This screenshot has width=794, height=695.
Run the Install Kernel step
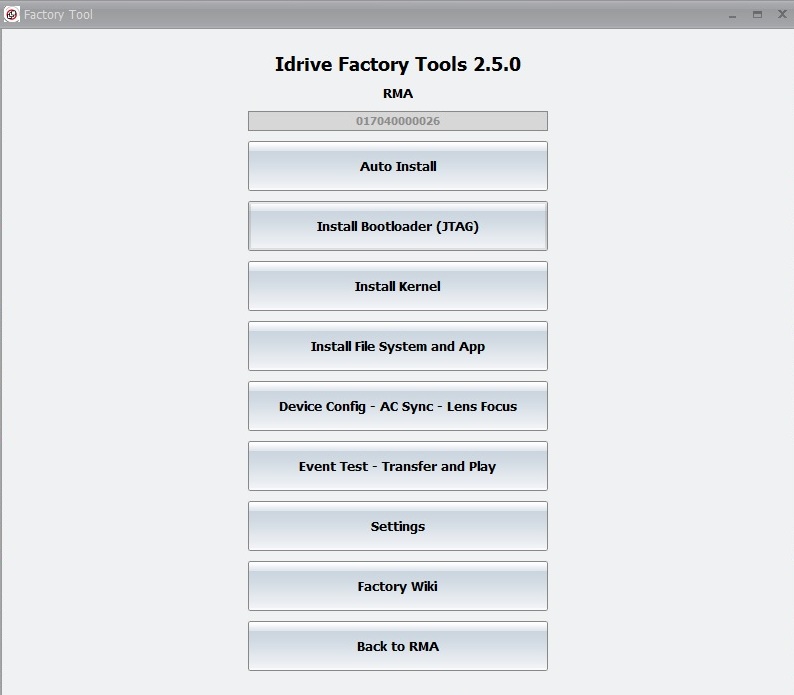[398, 286]
